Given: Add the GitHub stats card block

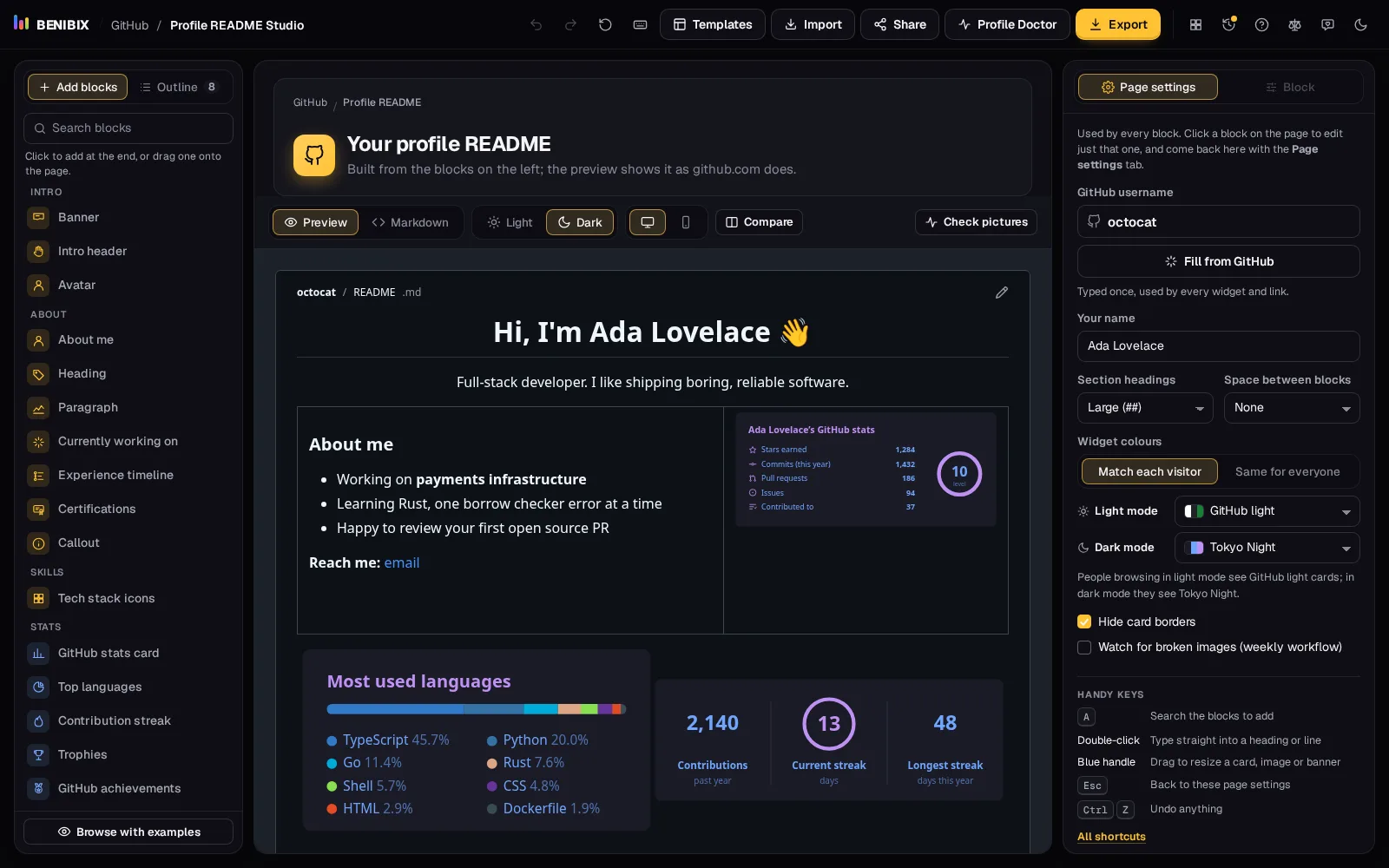Looking at the screenshot, I should [x=128, y=653].
